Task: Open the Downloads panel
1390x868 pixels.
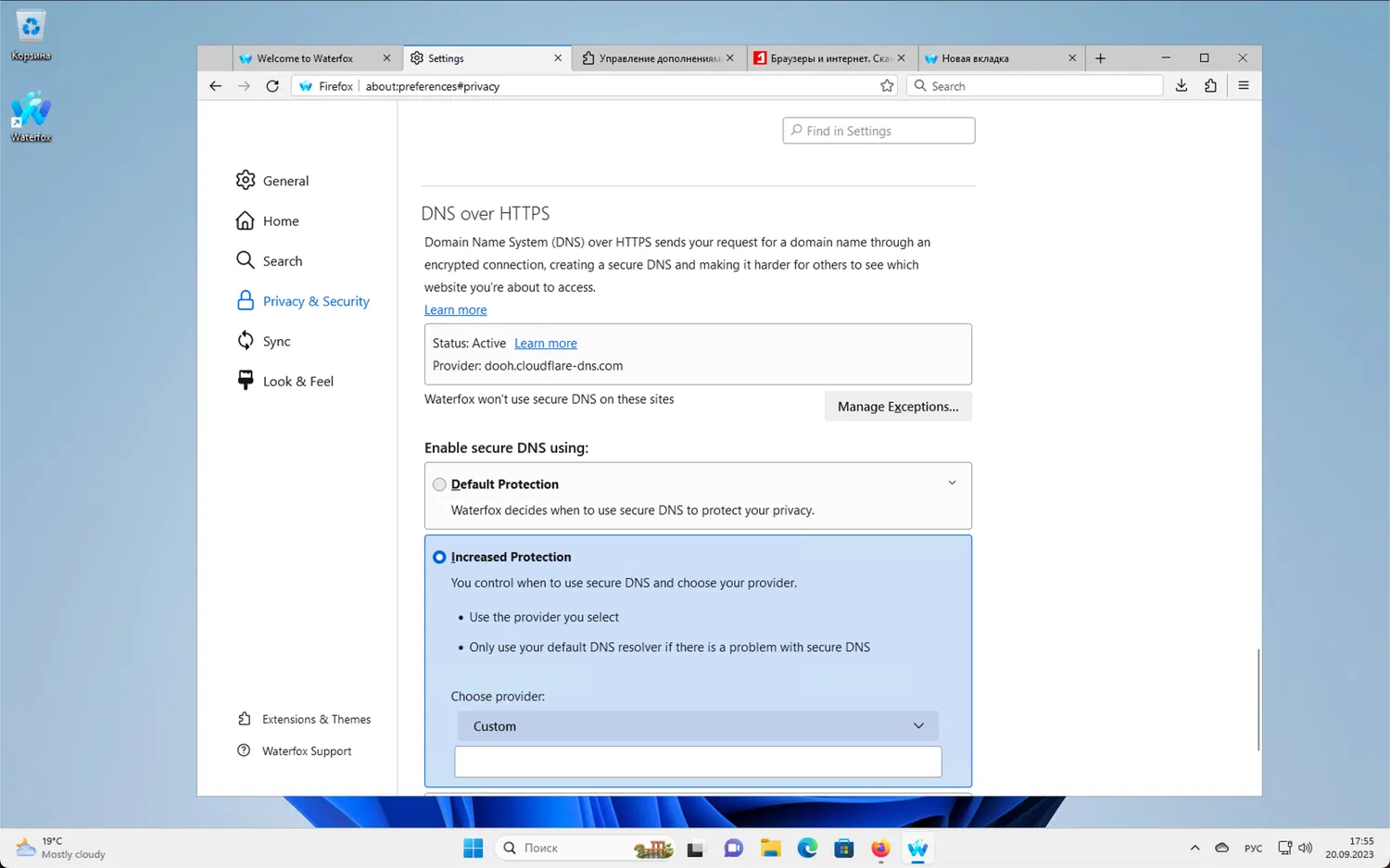Action: click(1181, 86)
